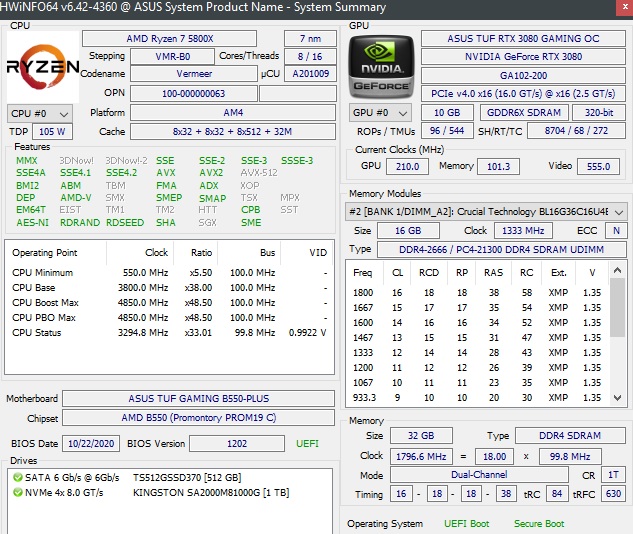
Task: Click the AMD B550 chipset field
Action: [199, 418]
